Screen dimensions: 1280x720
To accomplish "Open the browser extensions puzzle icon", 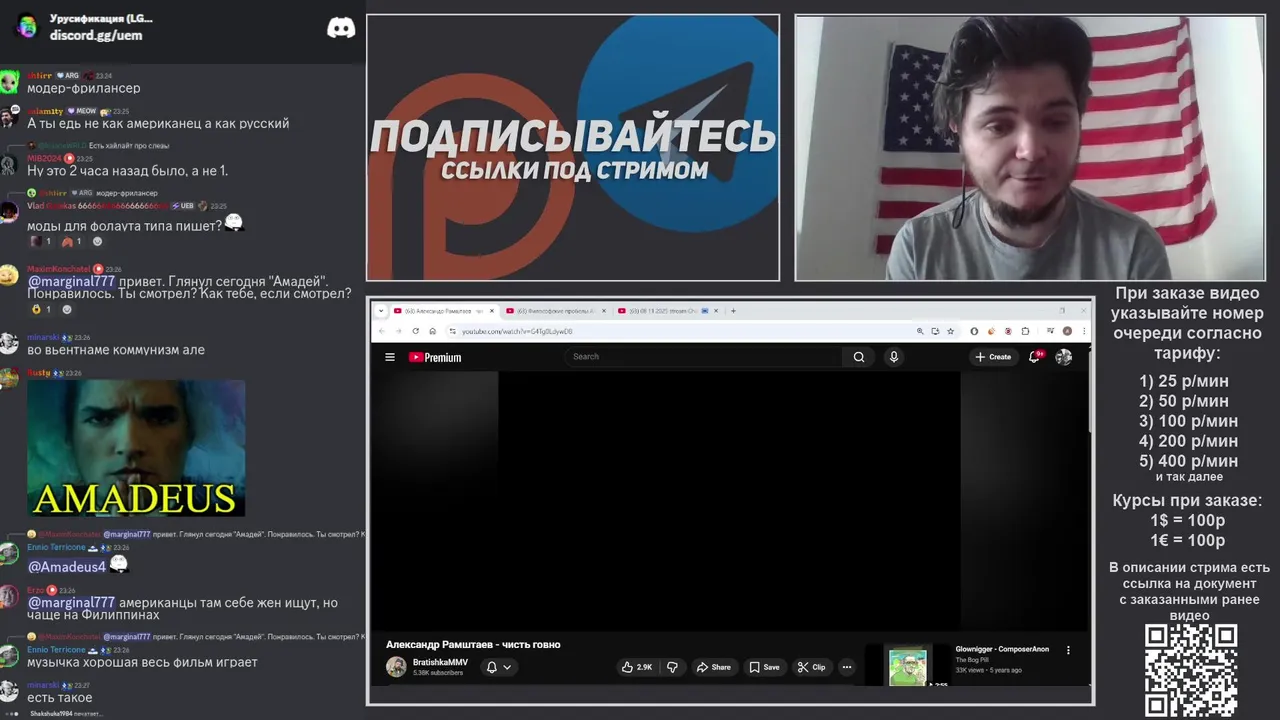I will tap(1025, 331).
